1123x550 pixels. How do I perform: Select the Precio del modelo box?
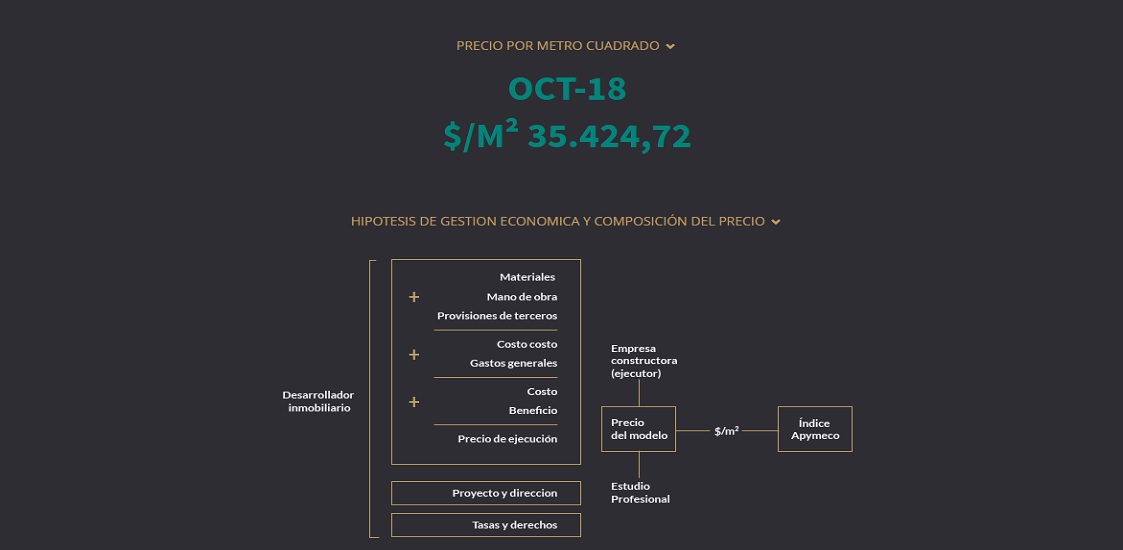[638, 429]
